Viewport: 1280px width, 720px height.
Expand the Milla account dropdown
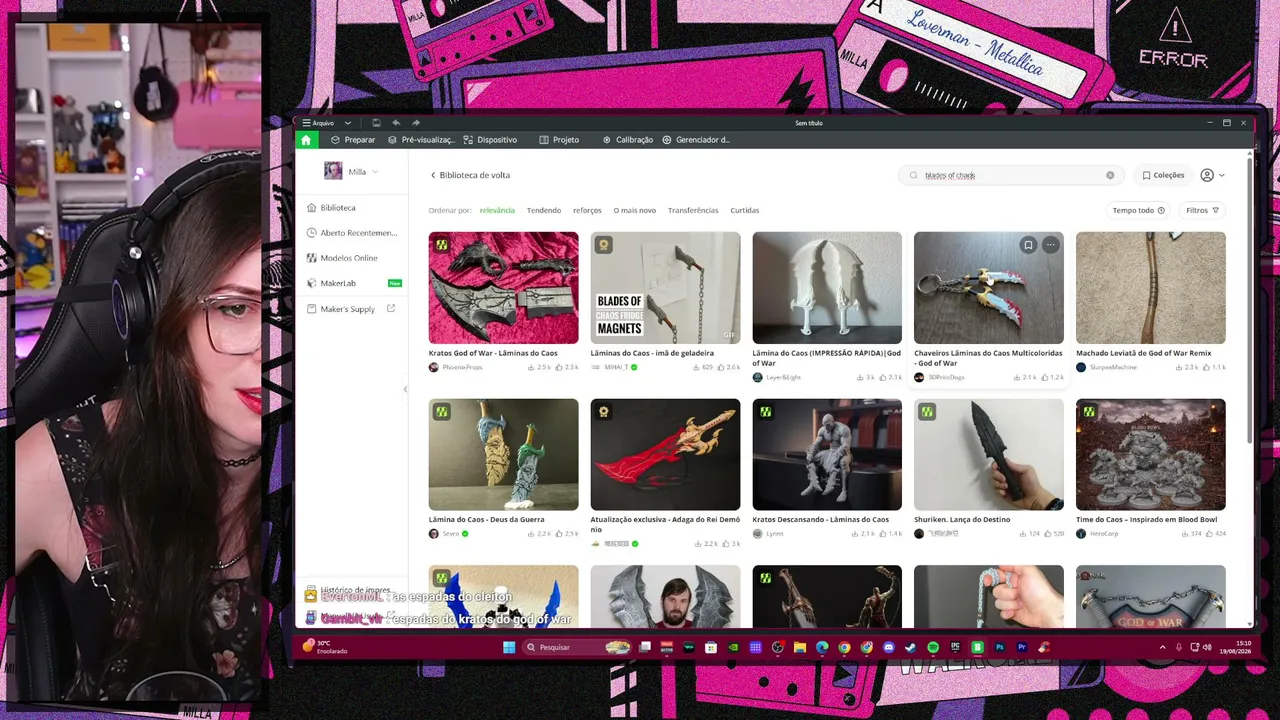click(x=375, y=172)
